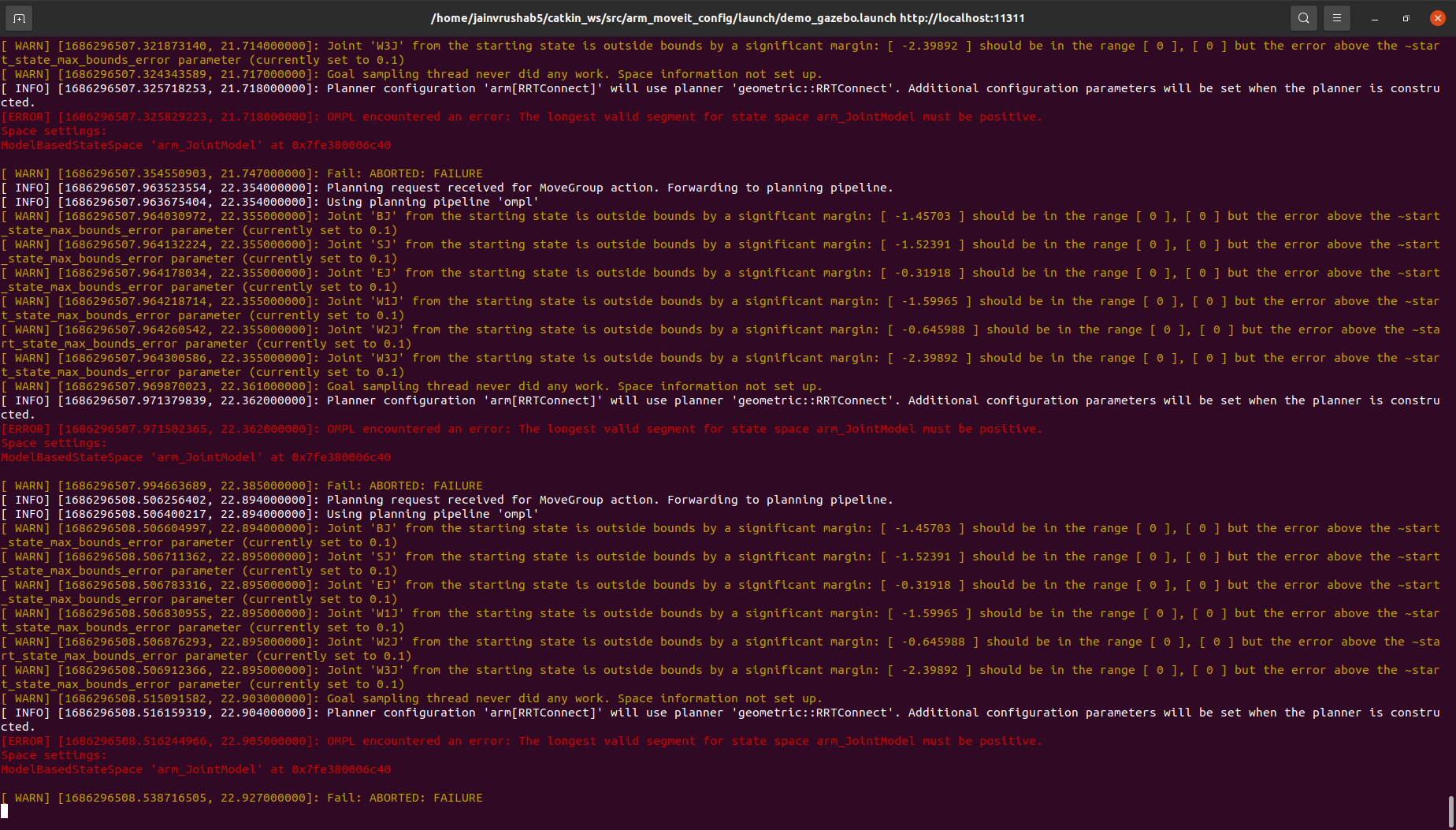1456x830 pixels.
Task: Click the Joint 'SJ' warning timestamped 1686296507.964132224
Action: [x=720, y=251]
